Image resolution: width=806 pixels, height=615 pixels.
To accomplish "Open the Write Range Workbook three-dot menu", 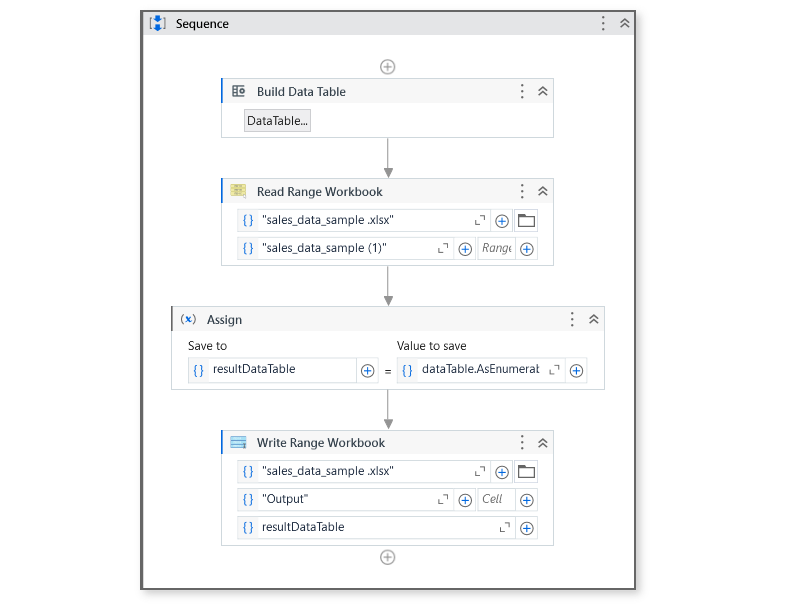I will pos(521,442).
